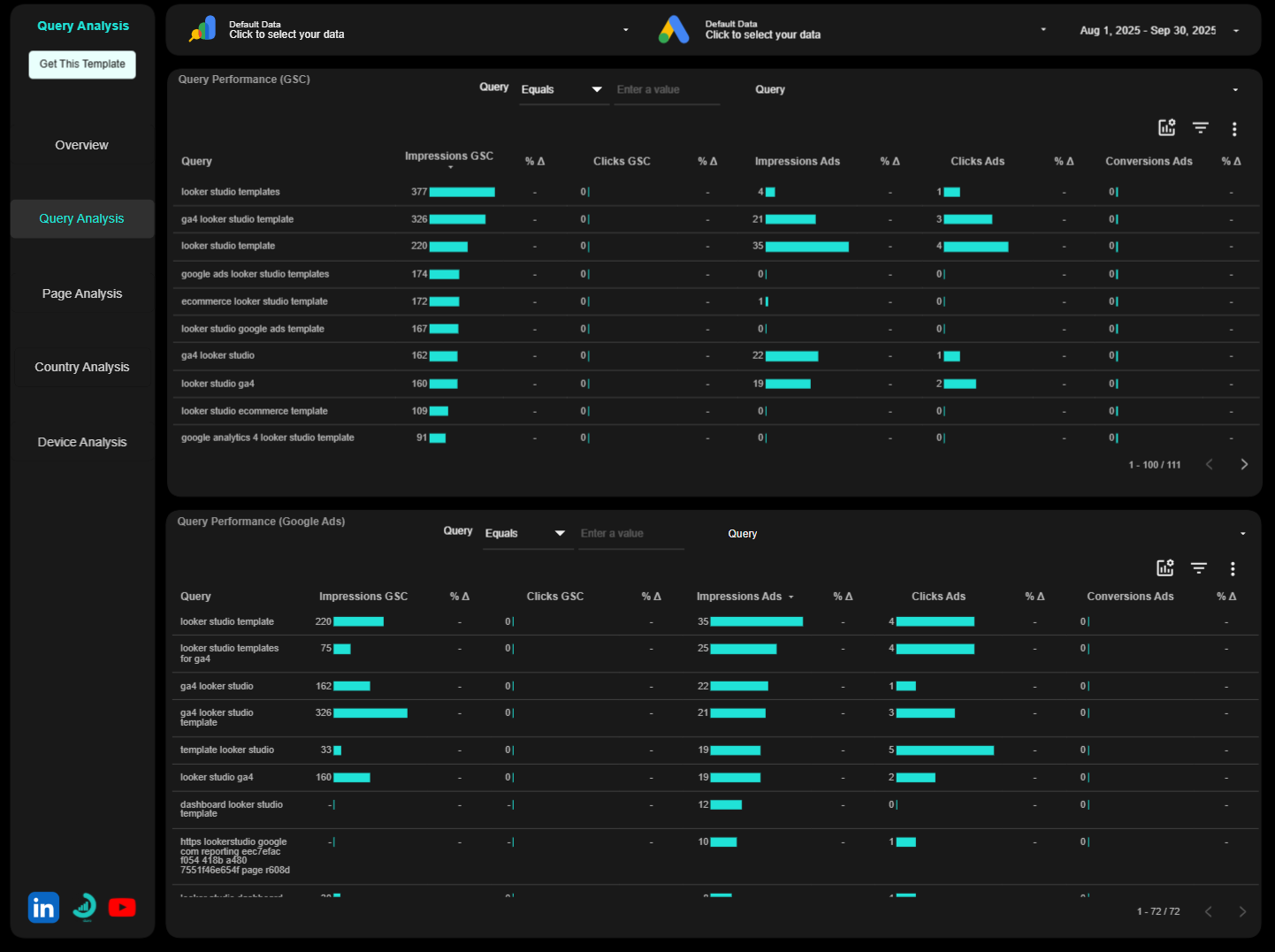Image resolution: width=1275 pixels, height=952 pixels.
Task: Go to next page of GSC query results
Action: [1244, 463]
